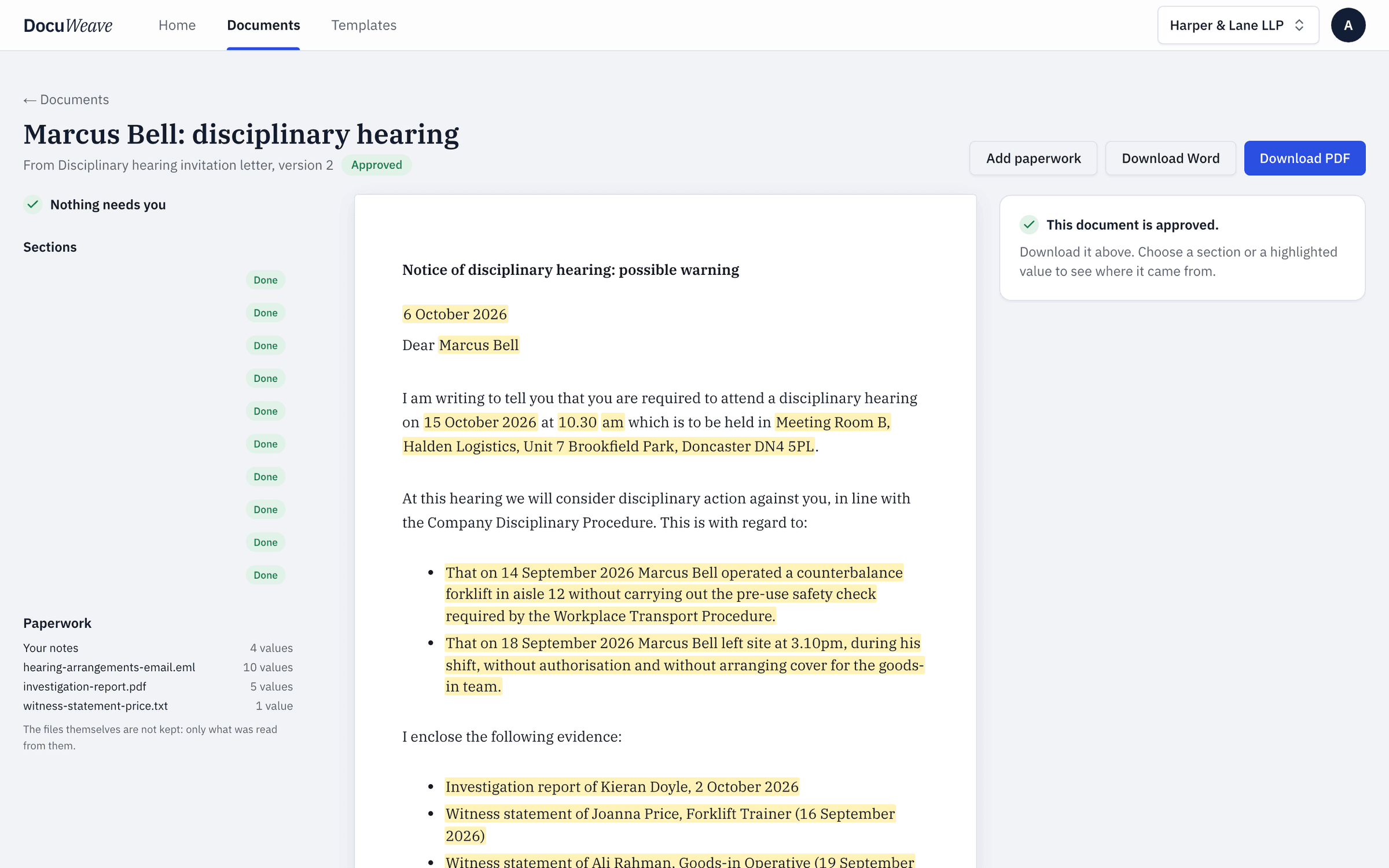Image resolution: width=1389 pixels, height=868 pixels.
Task: Open Your notes in the Paperwork list
Action: [158, 648]
